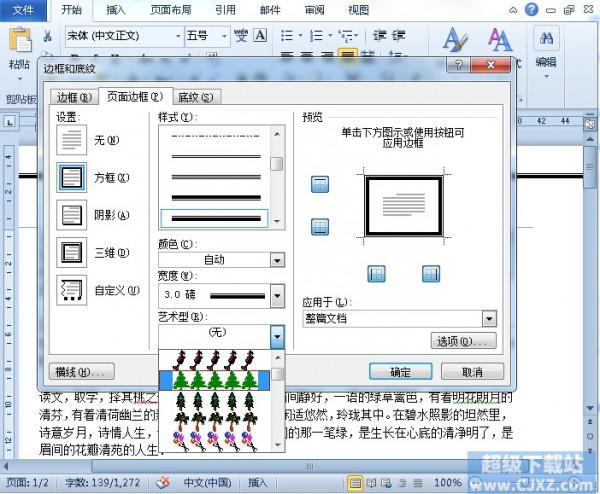This screenshot has width=600, height=494.
Task: Select the 无 (None) border setting
Action: coord(72,140)
